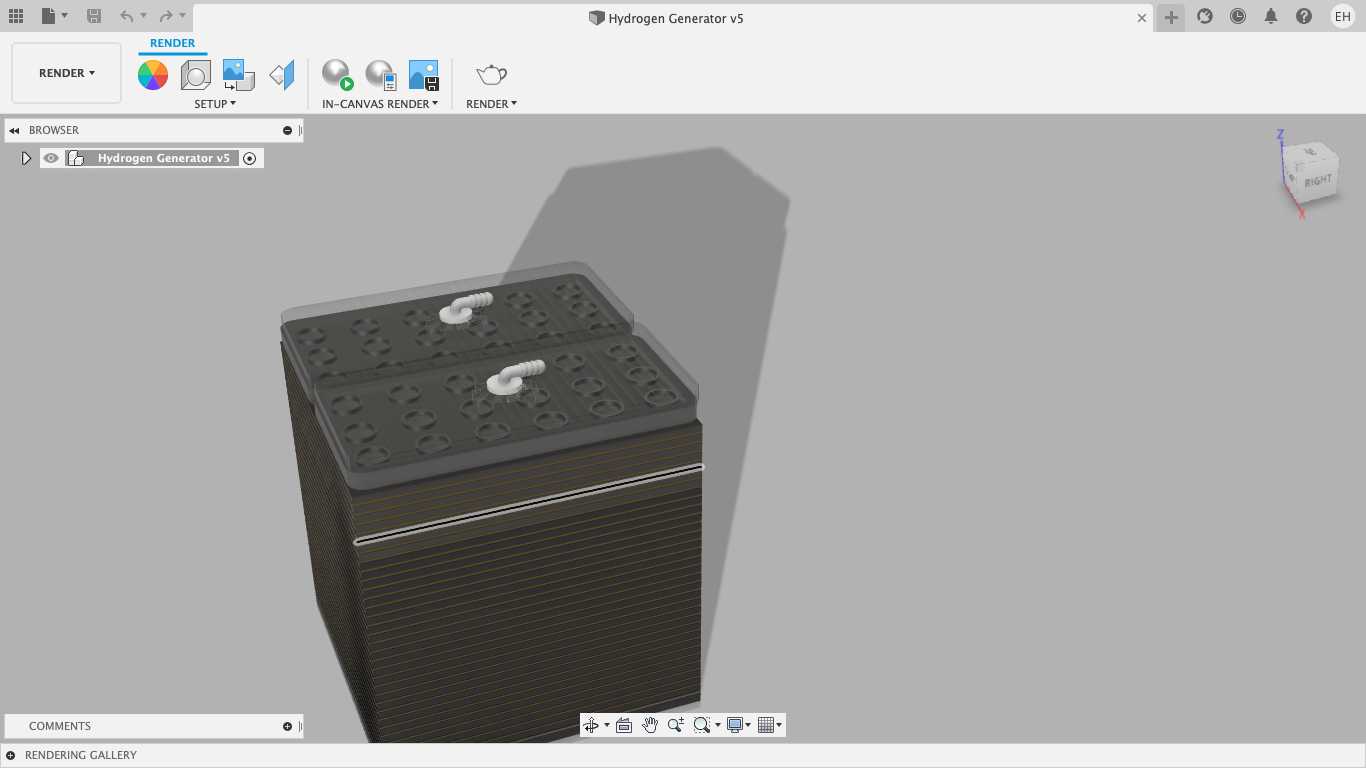This screenshot has height=768, width=1366.
Task: Open the notifications bell
Action: [1271, 16]
